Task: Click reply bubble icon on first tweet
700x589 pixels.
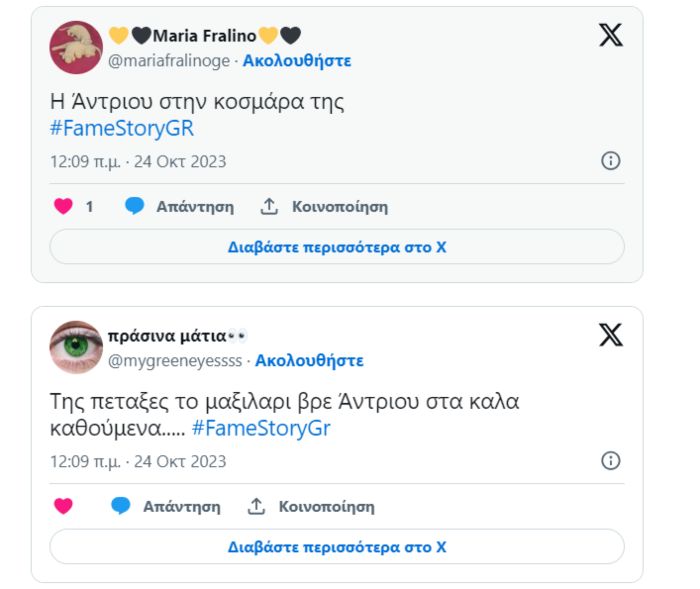Action: click(134, 206)
